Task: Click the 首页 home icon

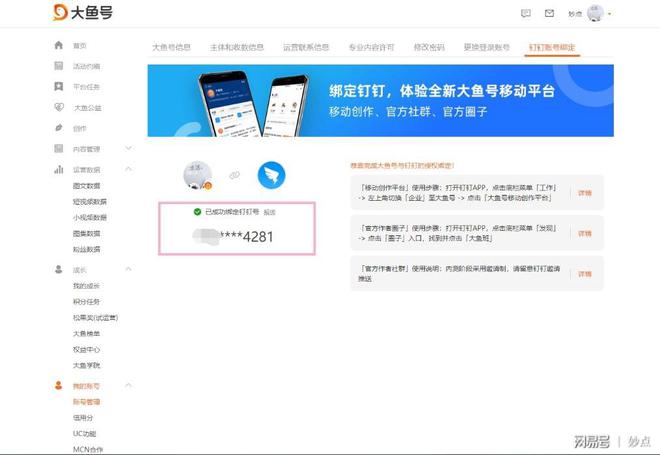Action: [59, 45]
